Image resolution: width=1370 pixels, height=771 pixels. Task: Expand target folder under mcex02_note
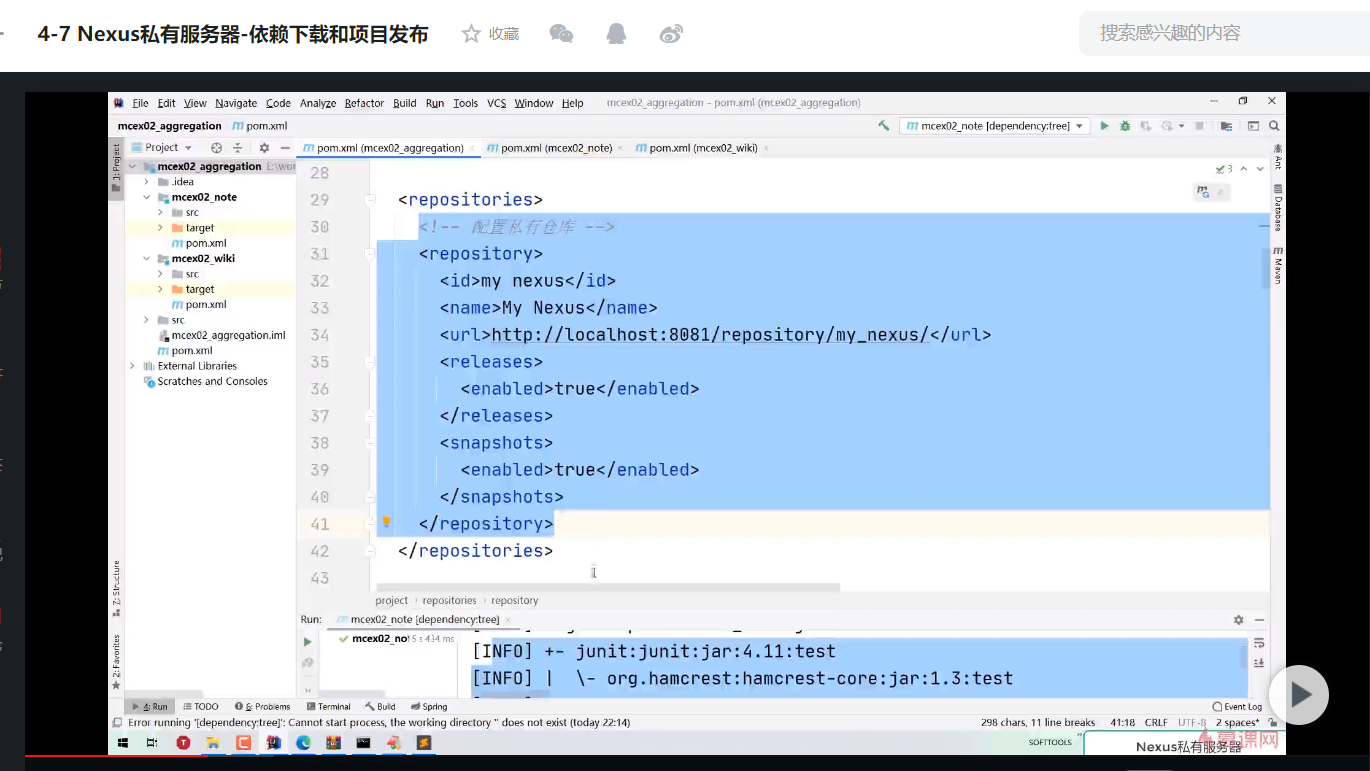point(160,228)
